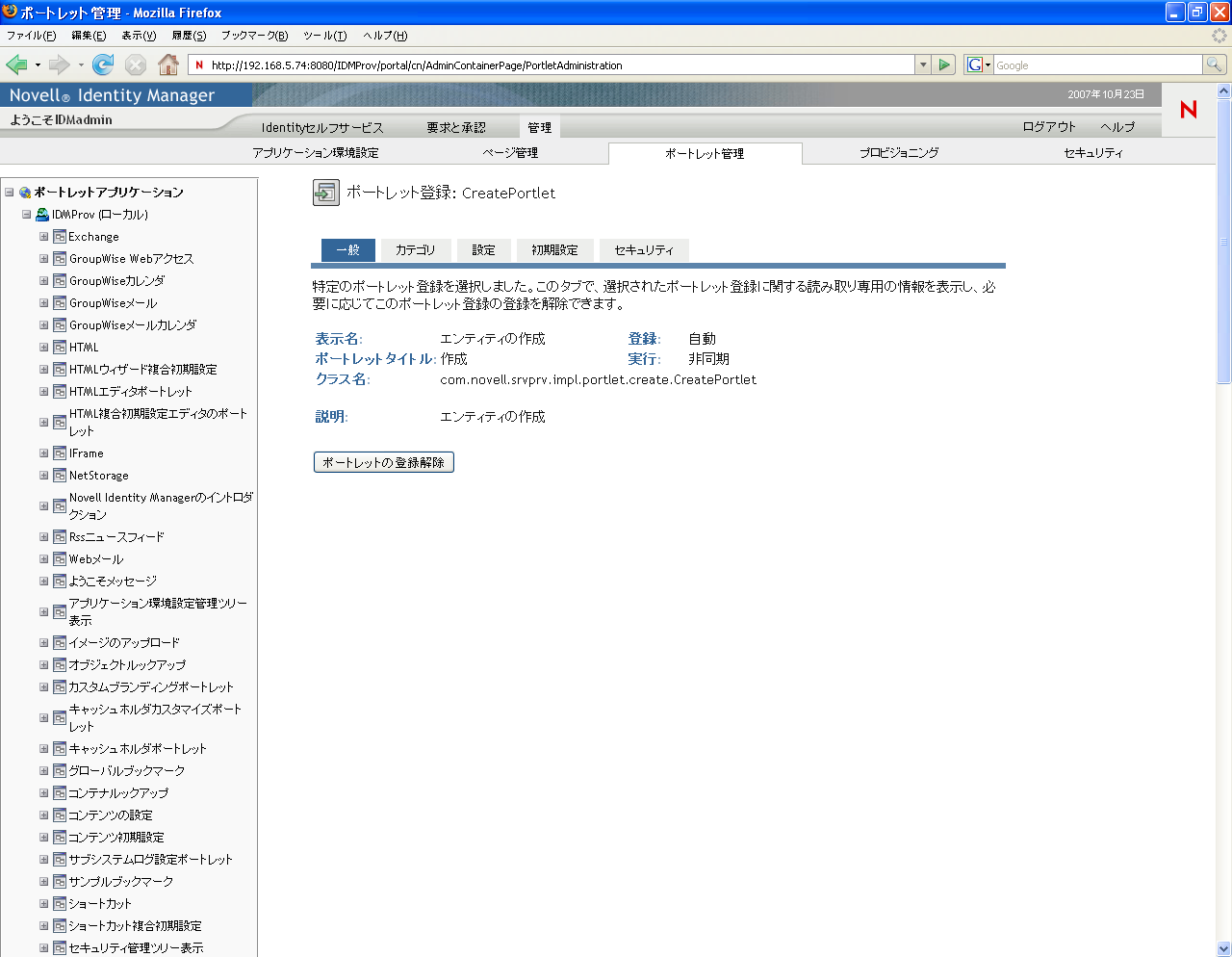Open the プロビジョニング admin section
The height and width of the screenshot is (957, 1232).
click(899, 153)
